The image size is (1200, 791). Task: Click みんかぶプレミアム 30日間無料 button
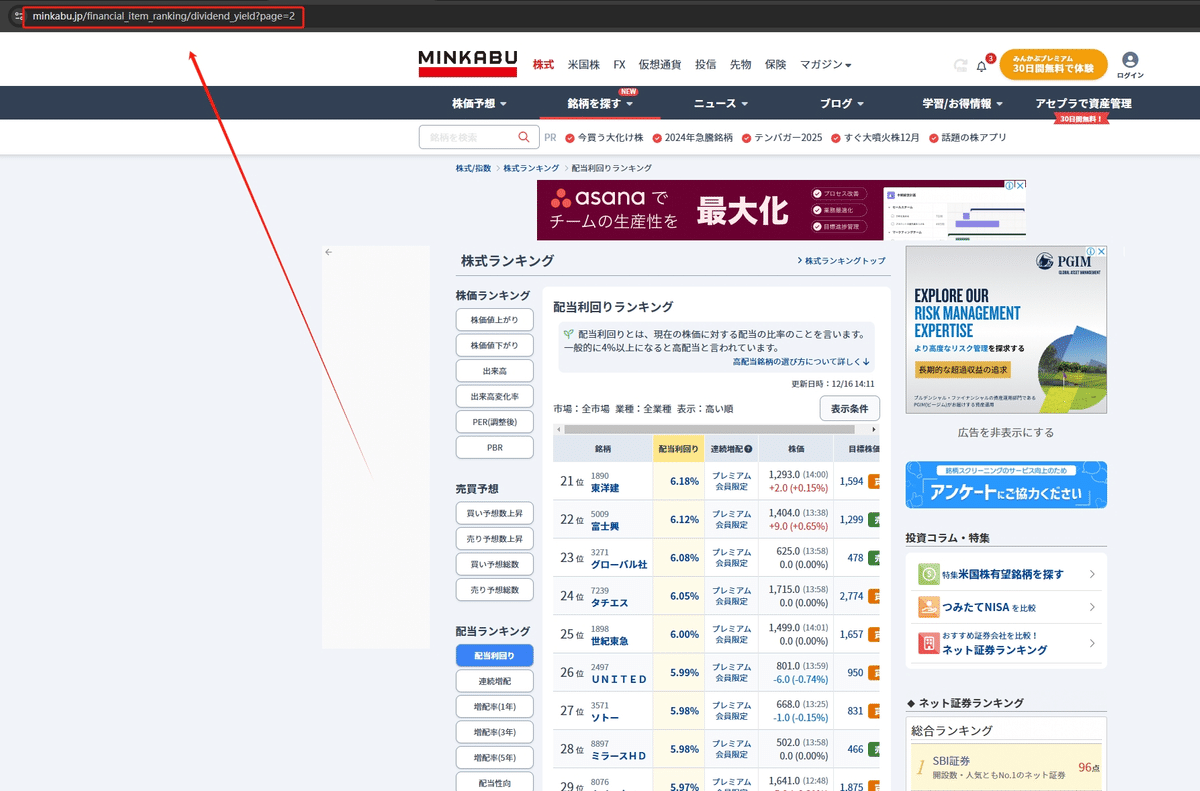(1053, 64)
